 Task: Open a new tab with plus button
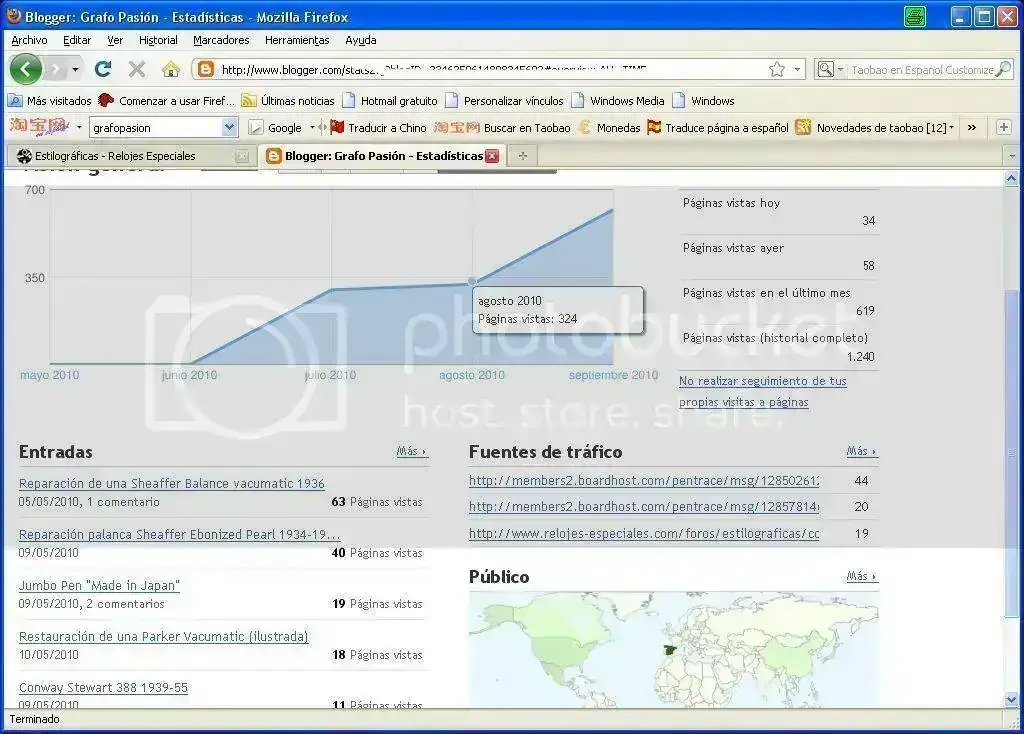[x=522, y=155]
